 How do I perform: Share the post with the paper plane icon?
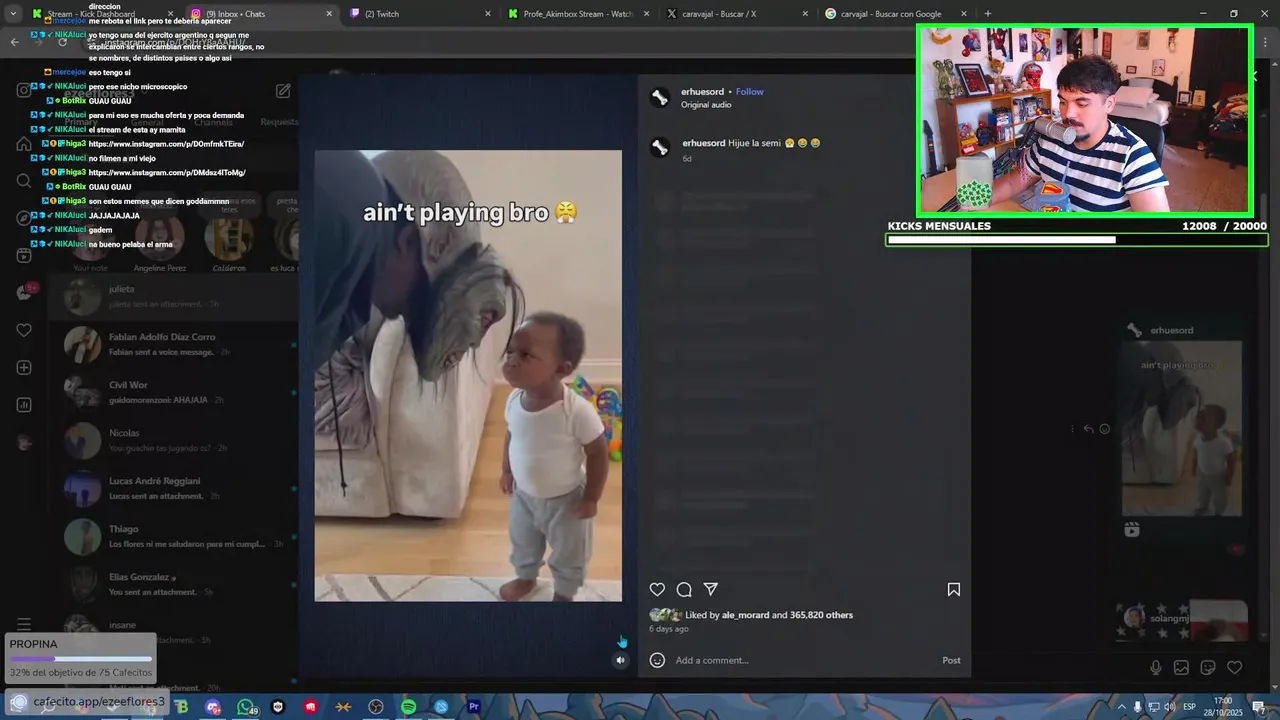click(x=711, y=590)
